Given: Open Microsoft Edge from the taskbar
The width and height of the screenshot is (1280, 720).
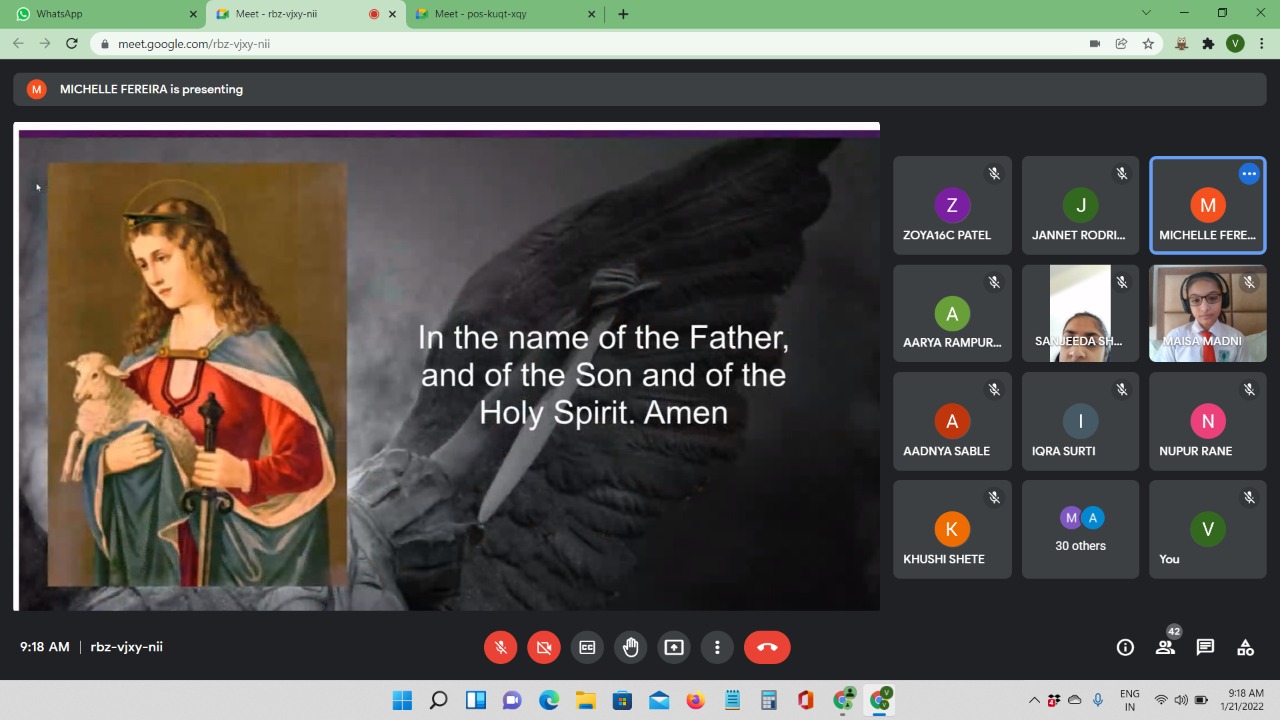Looking at the screenshot, I should pos(549,700).
